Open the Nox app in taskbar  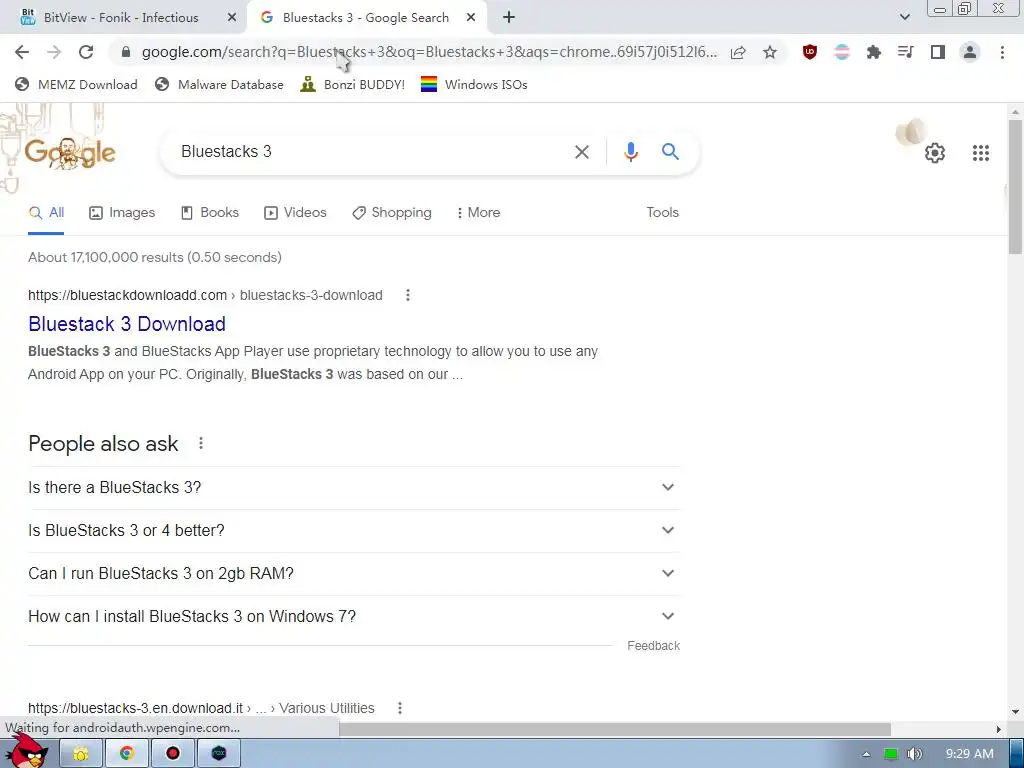click(219, 754)
